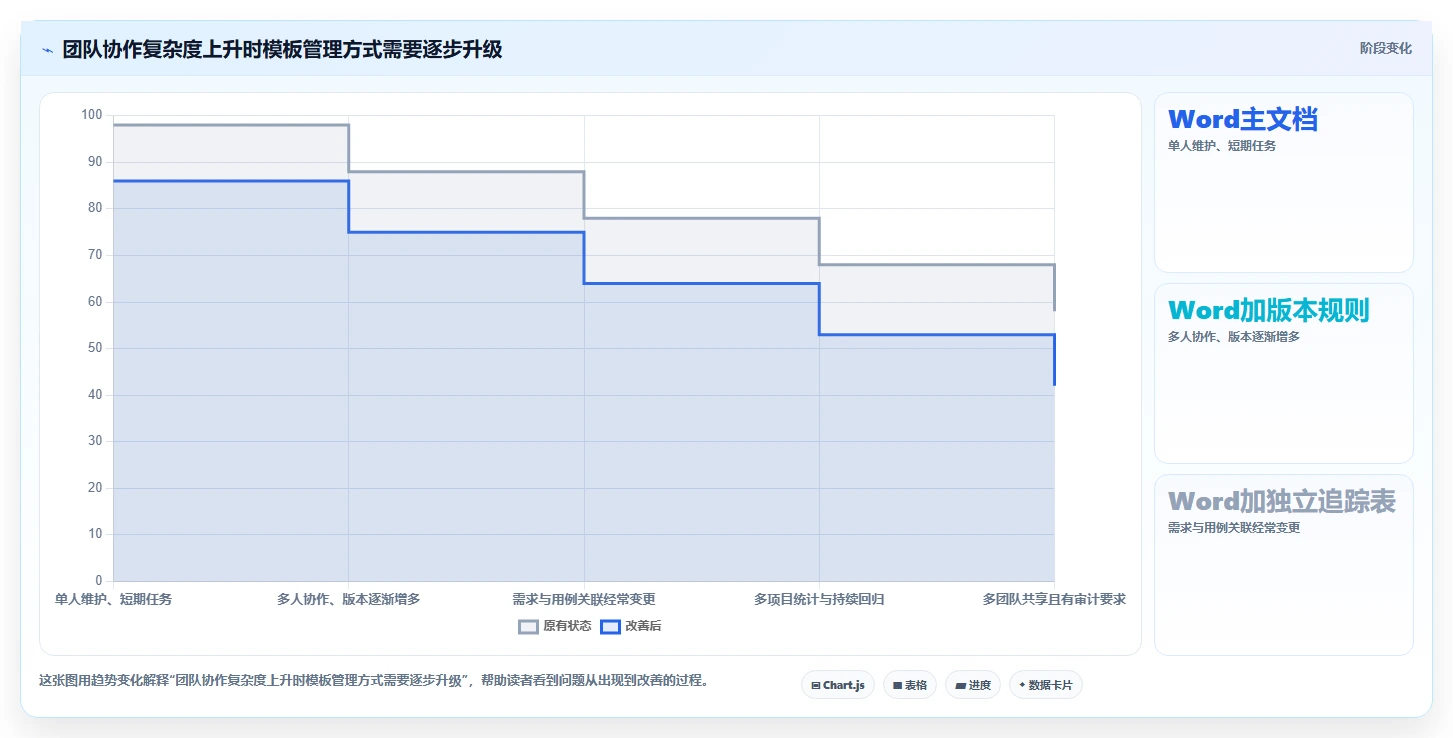1453x738 pixels.
Task: Click the icon inside the 表格 tag
Action: coord(897,686)
